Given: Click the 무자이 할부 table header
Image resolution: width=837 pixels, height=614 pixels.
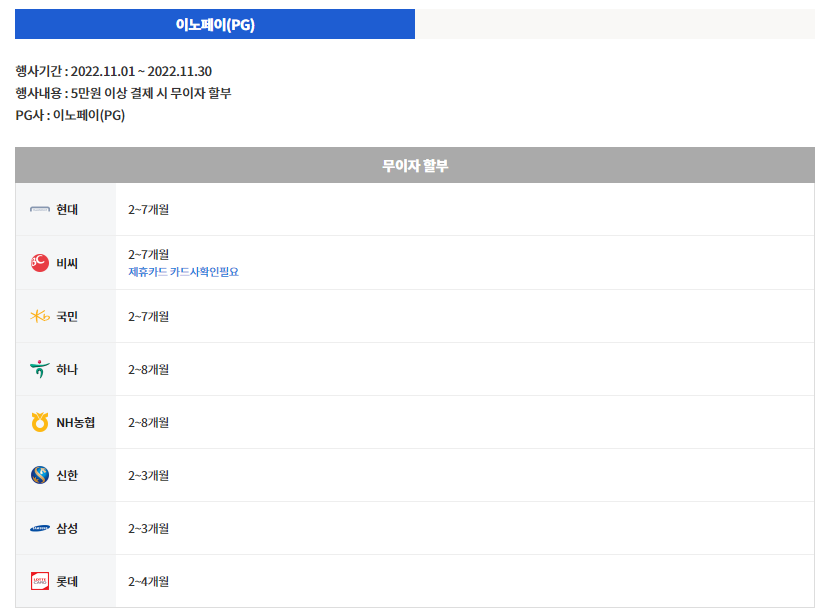Looking at the screenshot, I should pyautogui.click(x=415, y=166).
